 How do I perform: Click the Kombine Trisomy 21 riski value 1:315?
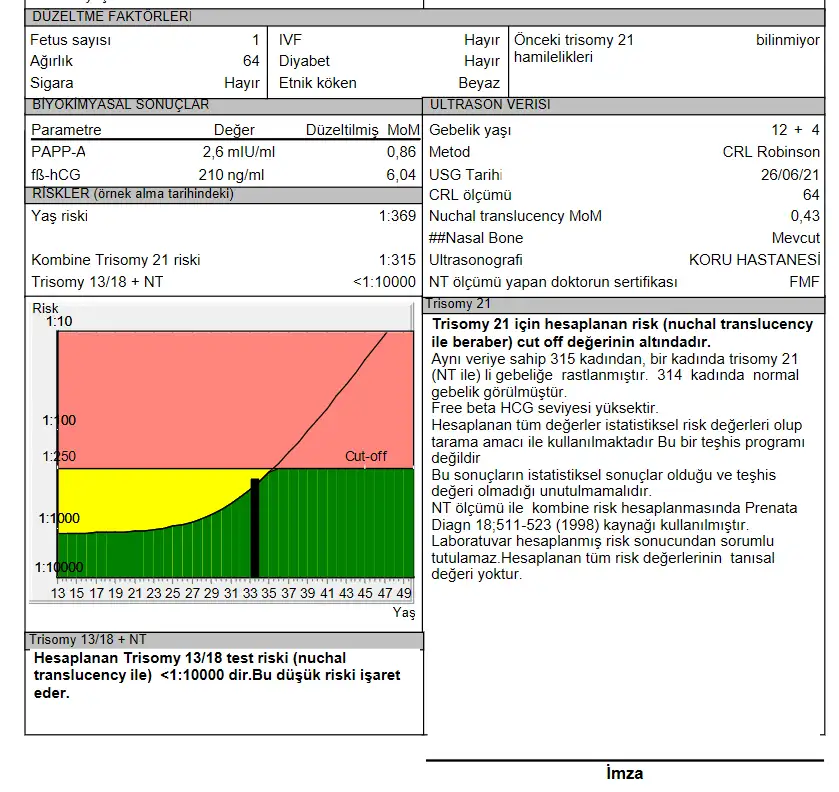pos(397,260)
